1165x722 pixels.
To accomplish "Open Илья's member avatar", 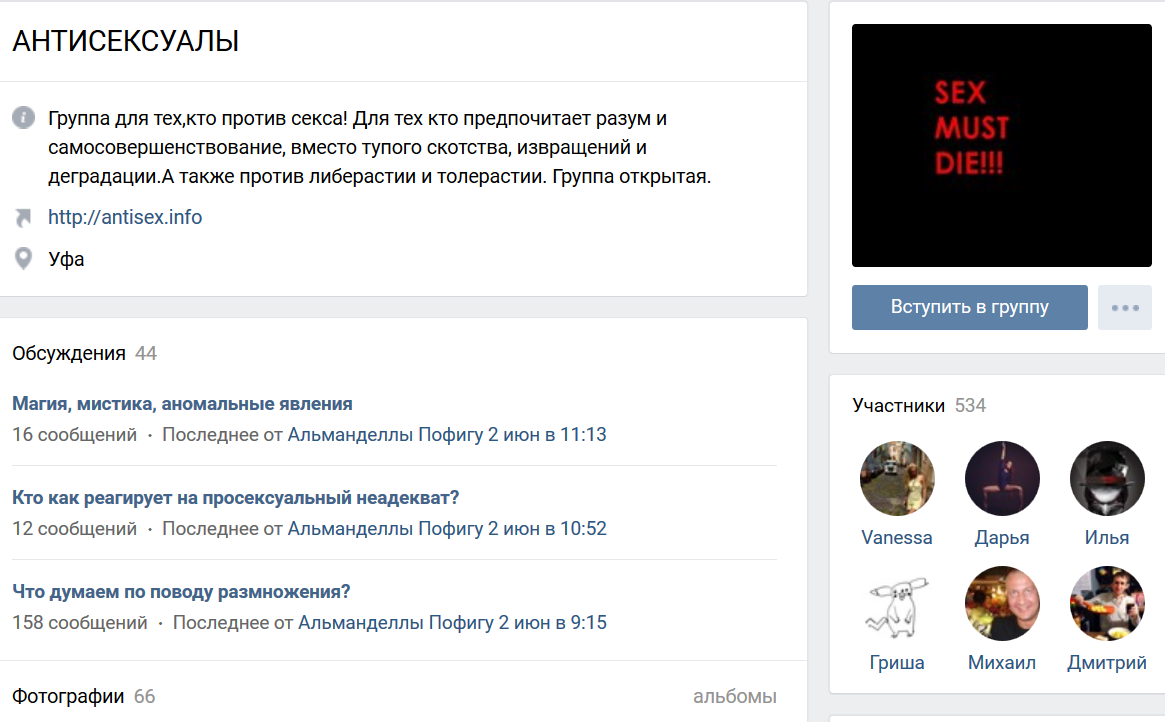I will tap(1107, 478).
